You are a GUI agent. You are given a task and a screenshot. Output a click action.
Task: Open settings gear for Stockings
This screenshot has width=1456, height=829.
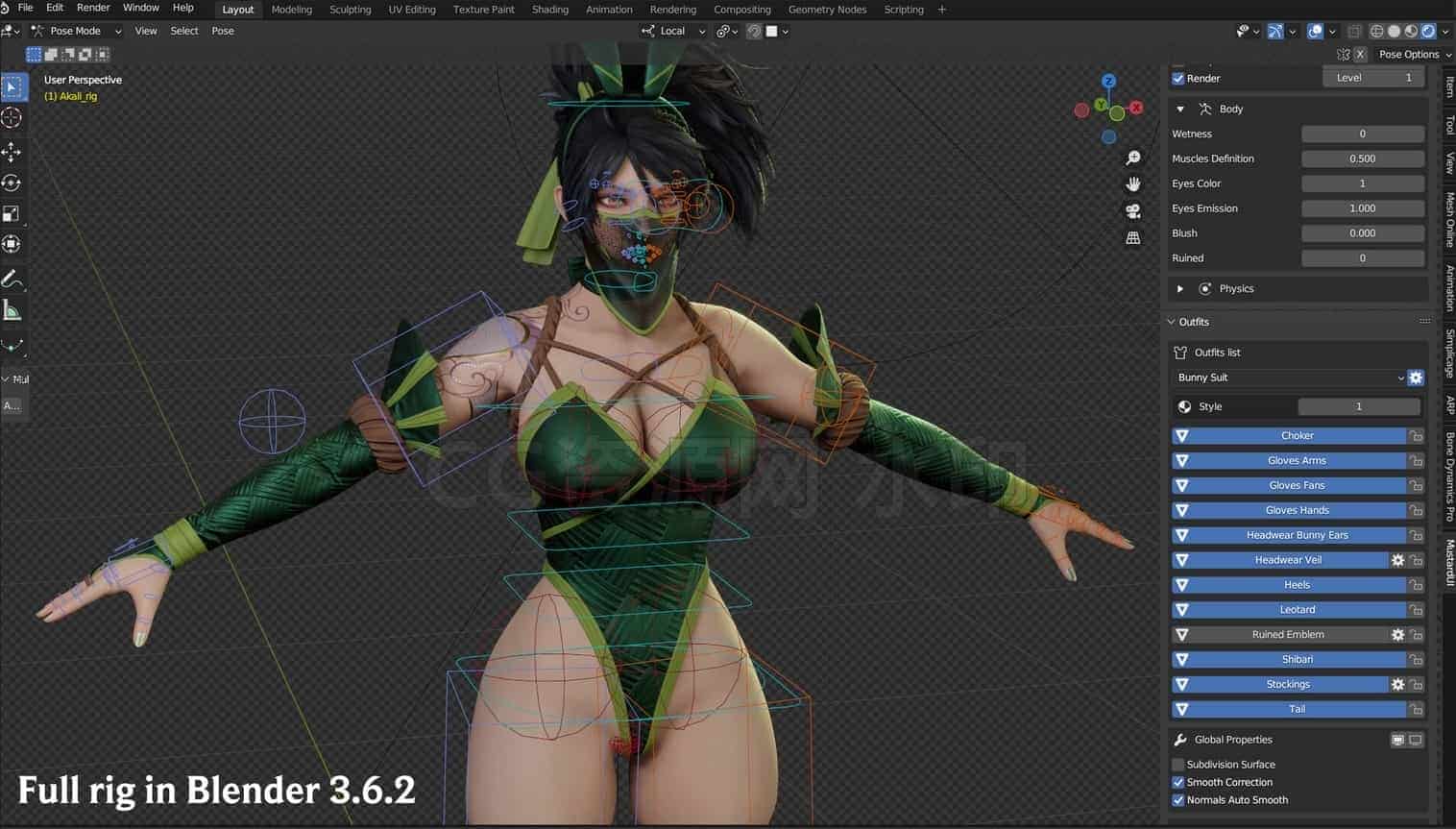1397,685
